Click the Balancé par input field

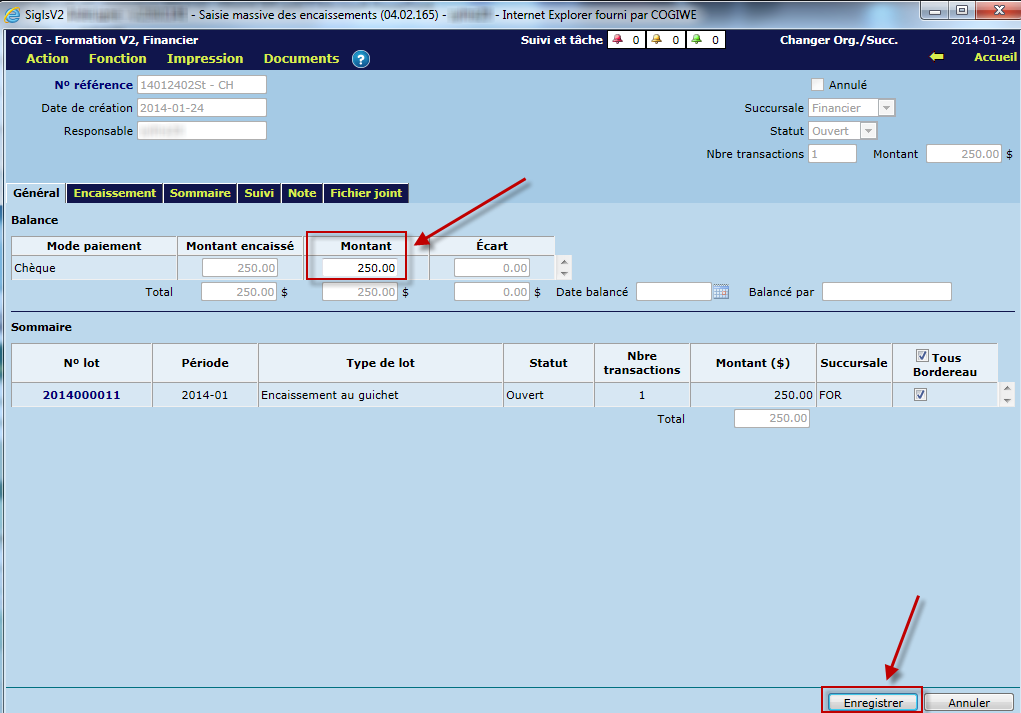[x=886, y=292]
